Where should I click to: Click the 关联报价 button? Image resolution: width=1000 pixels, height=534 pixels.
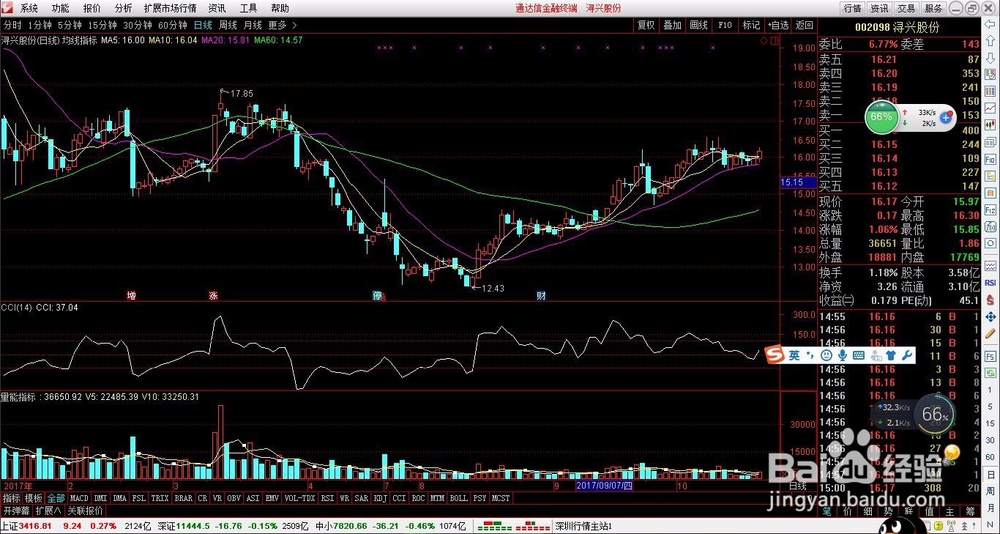point(85,511)
